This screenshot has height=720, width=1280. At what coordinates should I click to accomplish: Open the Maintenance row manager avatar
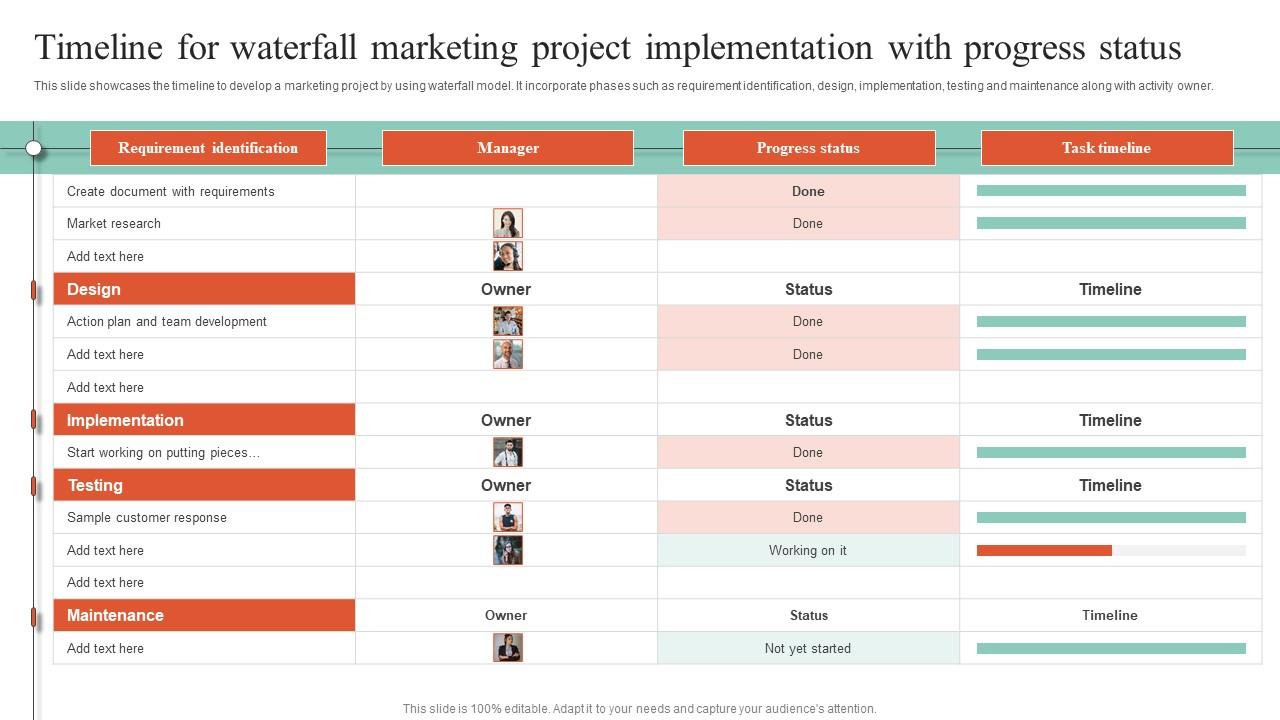[507, 647]
